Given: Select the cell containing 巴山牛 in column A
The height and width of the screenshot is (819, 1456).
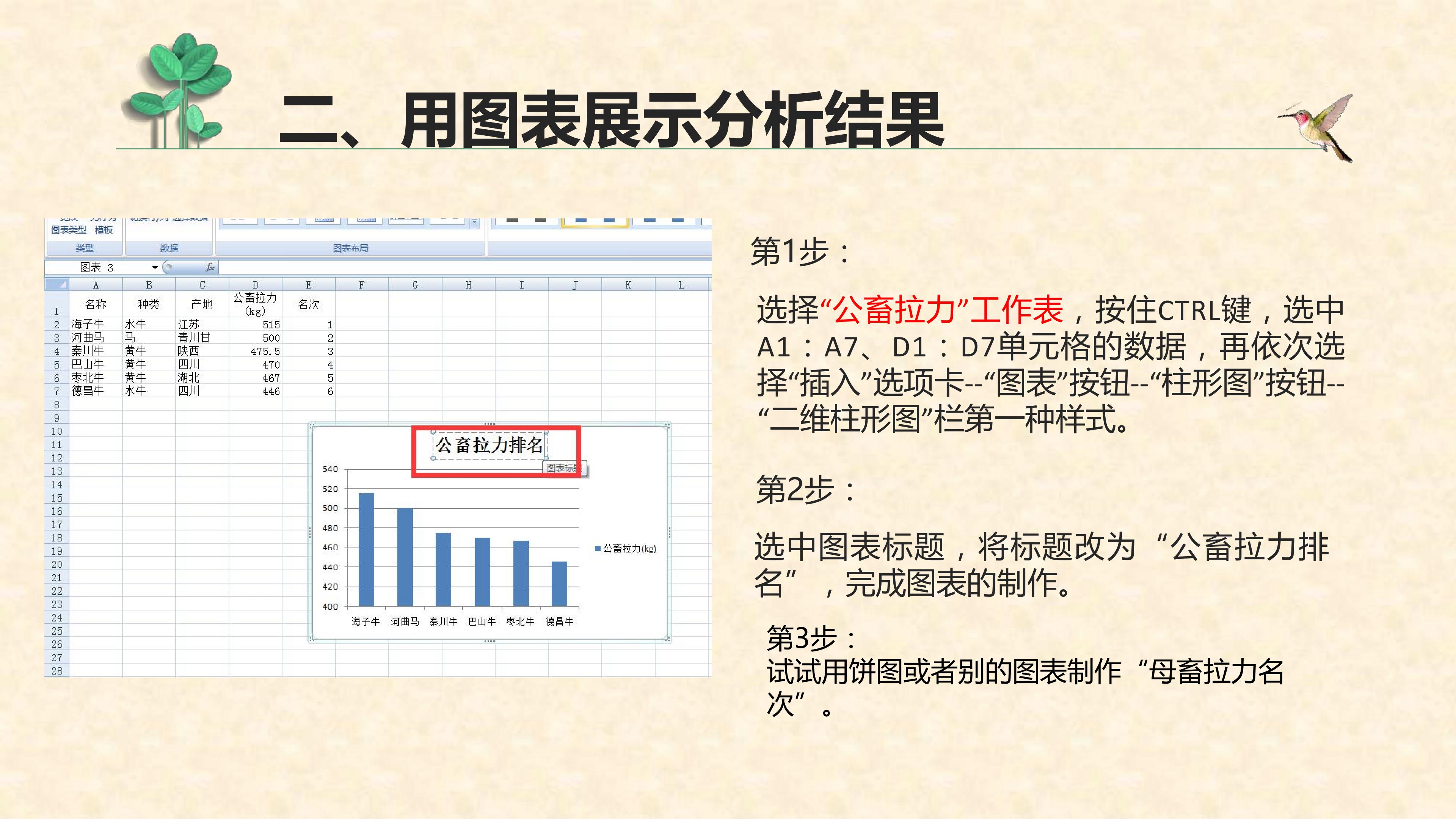Looking at the screenshot, I should point(96,364).
